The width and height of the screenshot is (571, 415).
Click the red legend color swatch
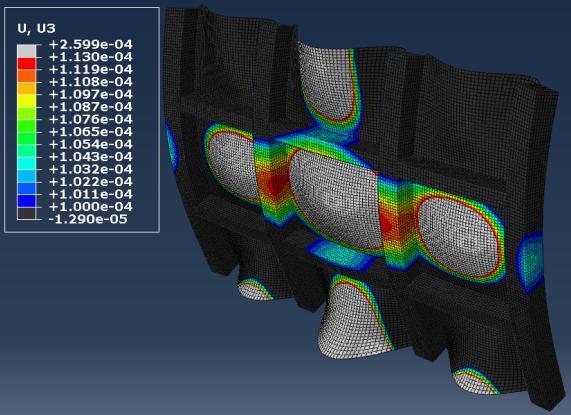point(27,63)
